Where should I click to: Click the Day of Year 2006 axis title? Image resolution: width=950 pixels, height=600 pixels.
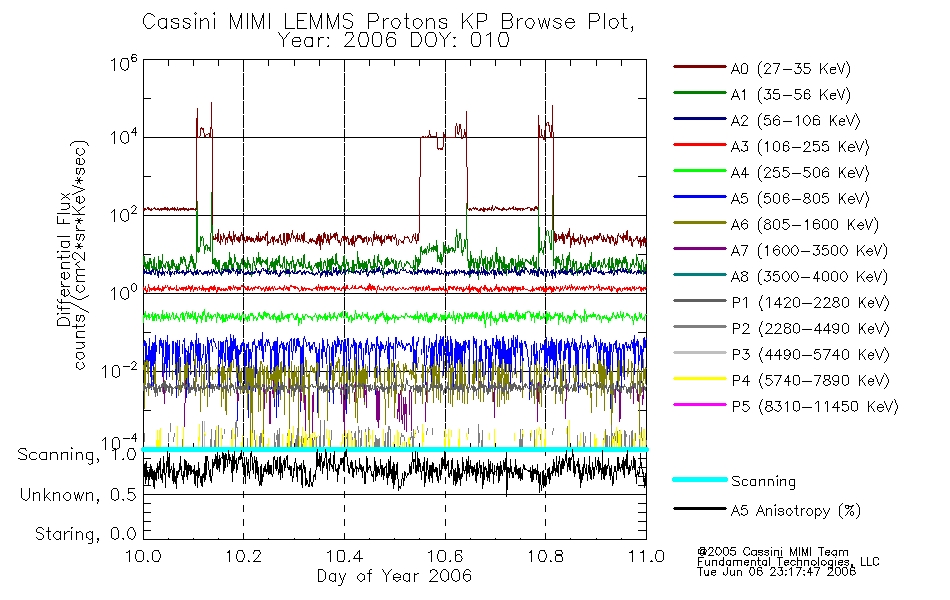pyautogui.click(x=394, y=576)
